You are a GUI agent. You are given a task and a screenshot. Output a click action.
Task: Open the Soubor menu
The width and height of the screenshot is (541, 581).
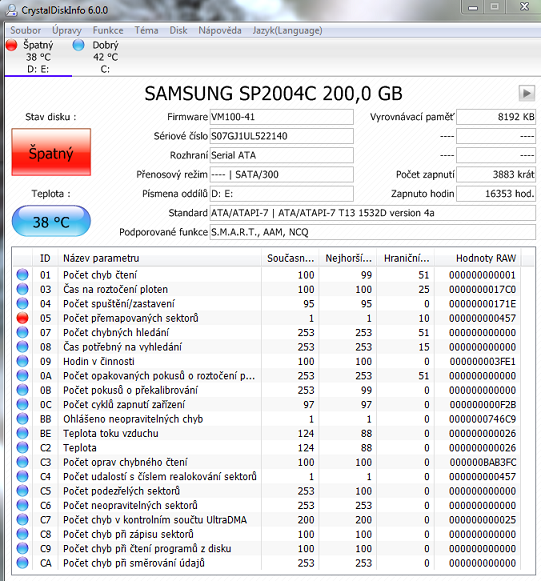pos(25,30)
